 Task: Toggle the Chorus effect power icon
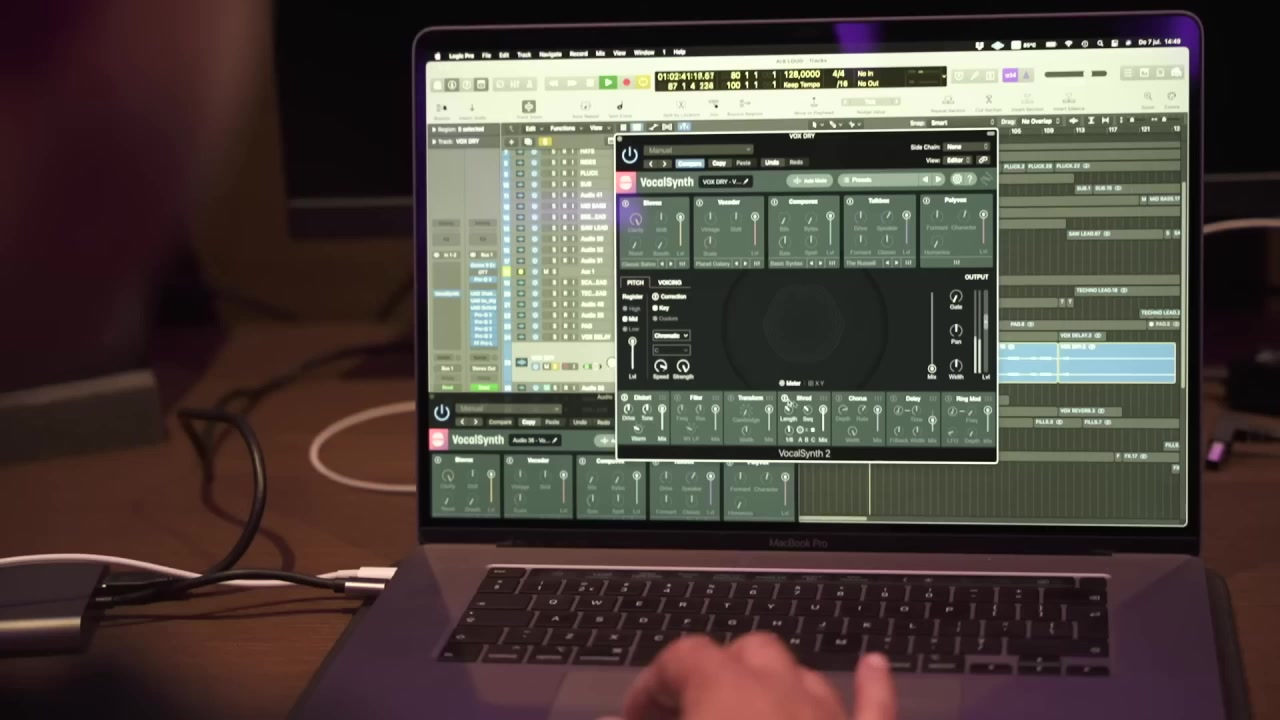(838, 398)
